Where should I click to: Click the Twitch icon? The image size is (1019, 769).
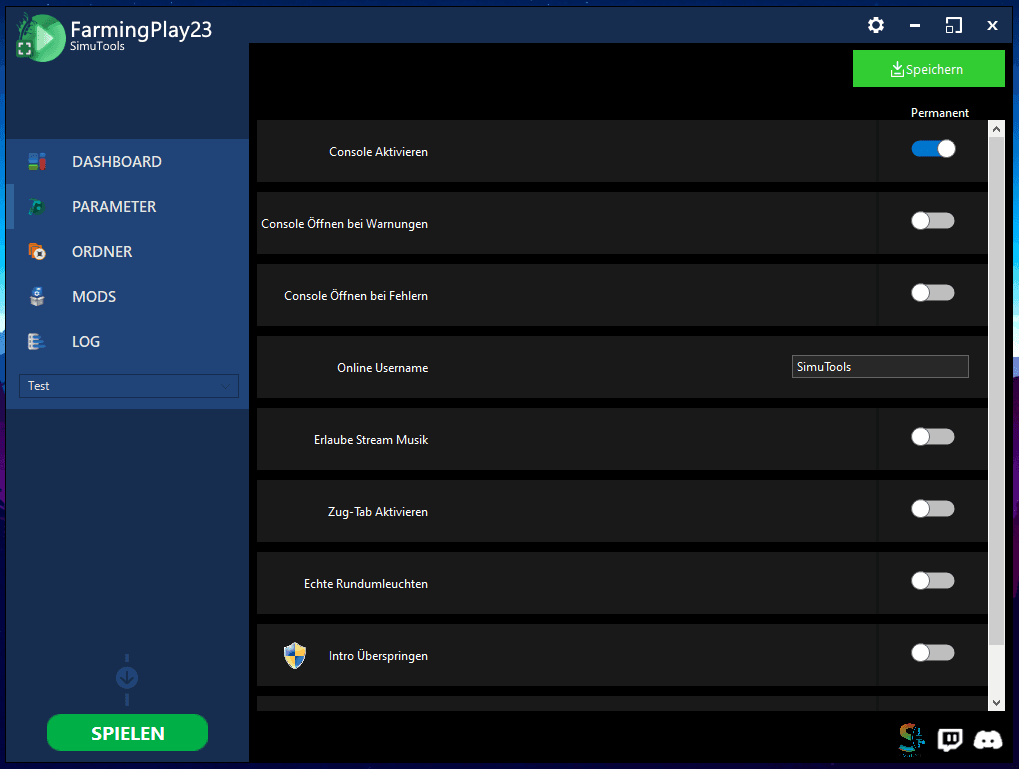pos(949,740)
